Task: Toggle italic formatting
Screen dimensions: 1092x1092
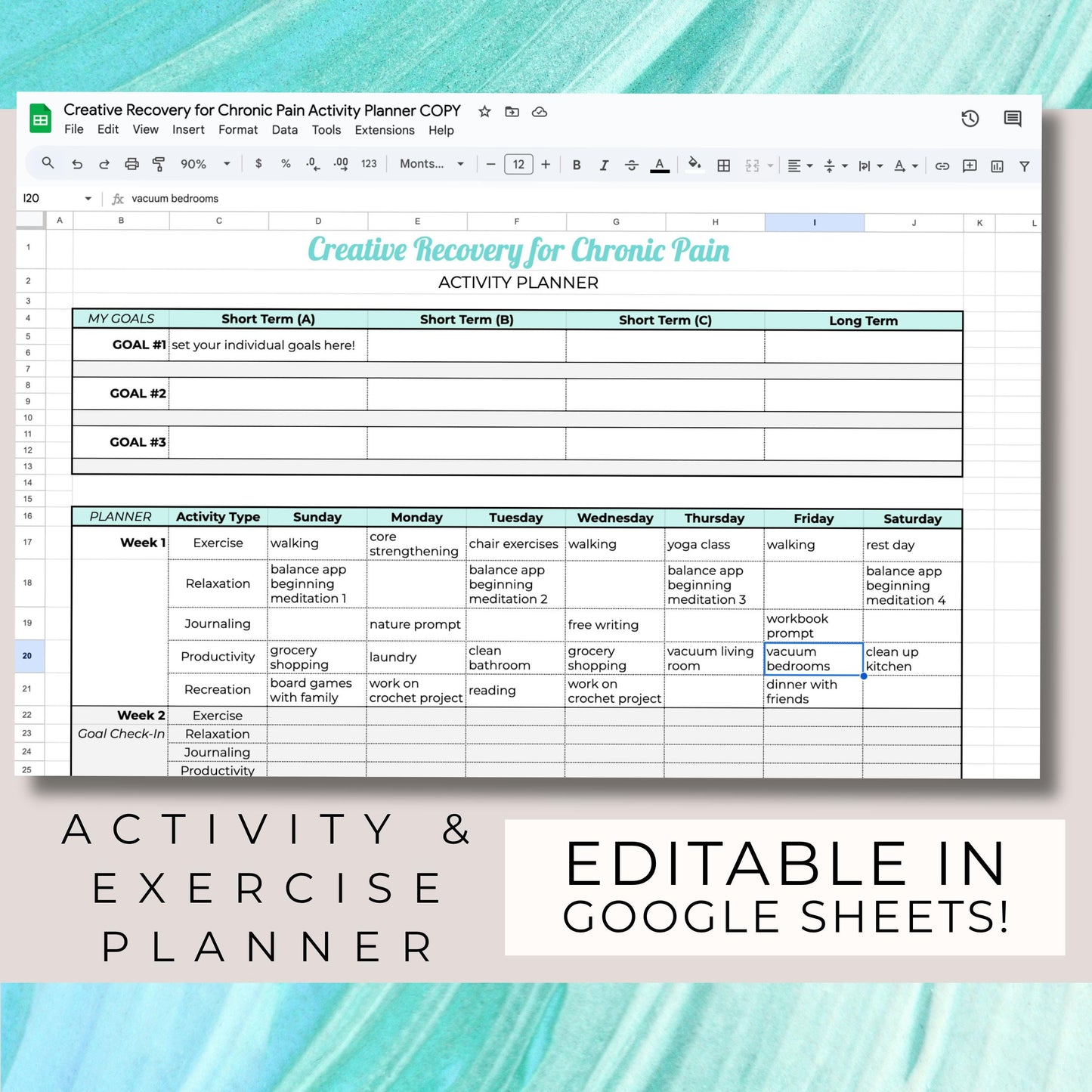Action: point(604,164)
